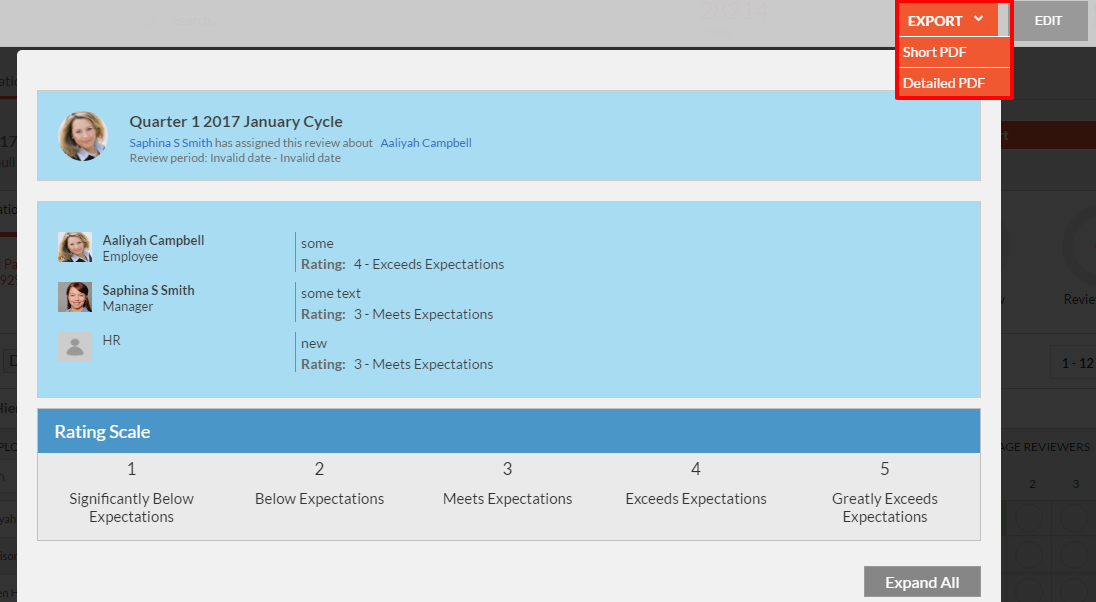Viewport: 1096px width, 602px height.
Task: Click the EDIT button
Action: point(1048,21)
